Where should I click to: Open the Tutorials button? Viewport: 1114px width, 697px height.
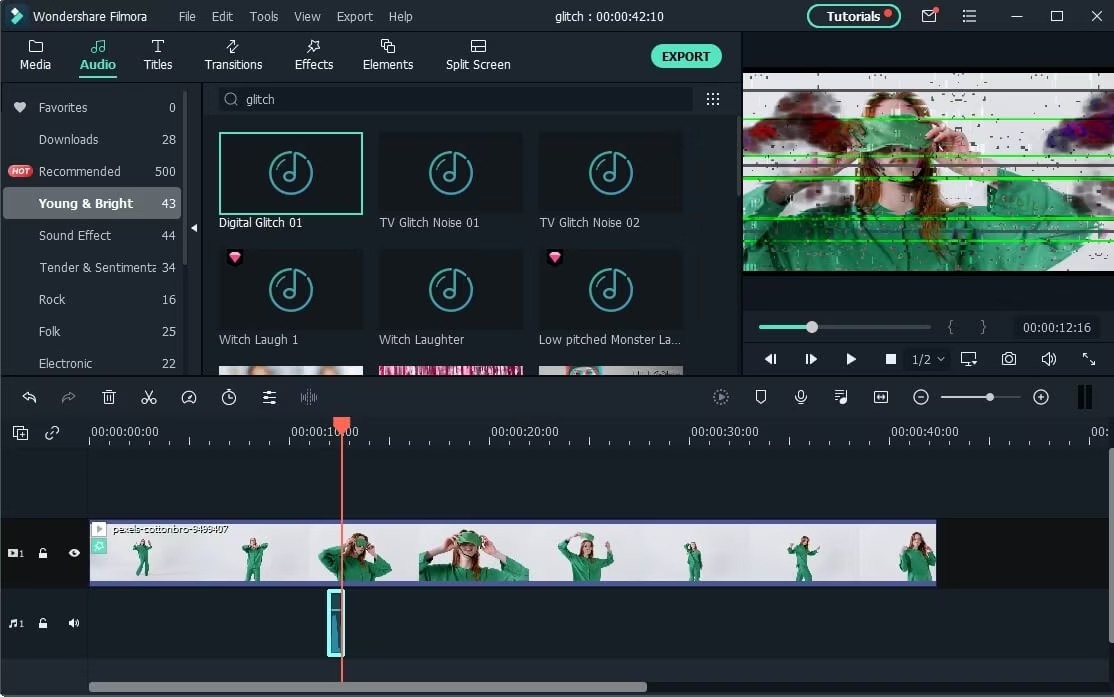click(x=854, y=16)
